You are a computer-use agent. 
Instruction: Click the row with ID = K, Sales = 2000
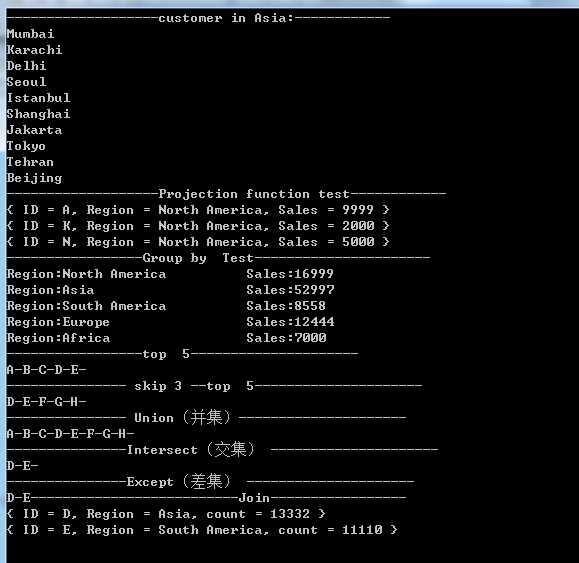click(198, 226)
